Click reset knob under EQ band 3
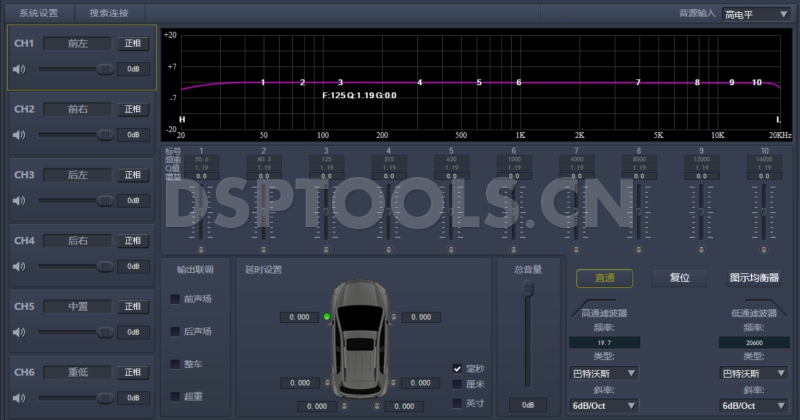 pos(326,250)
